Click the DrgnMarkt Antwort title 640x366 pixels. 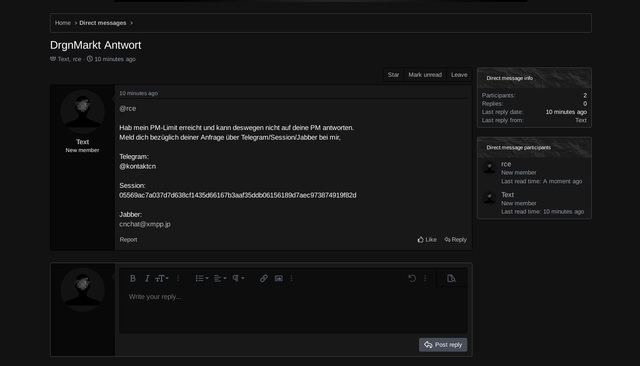(96, 45)
